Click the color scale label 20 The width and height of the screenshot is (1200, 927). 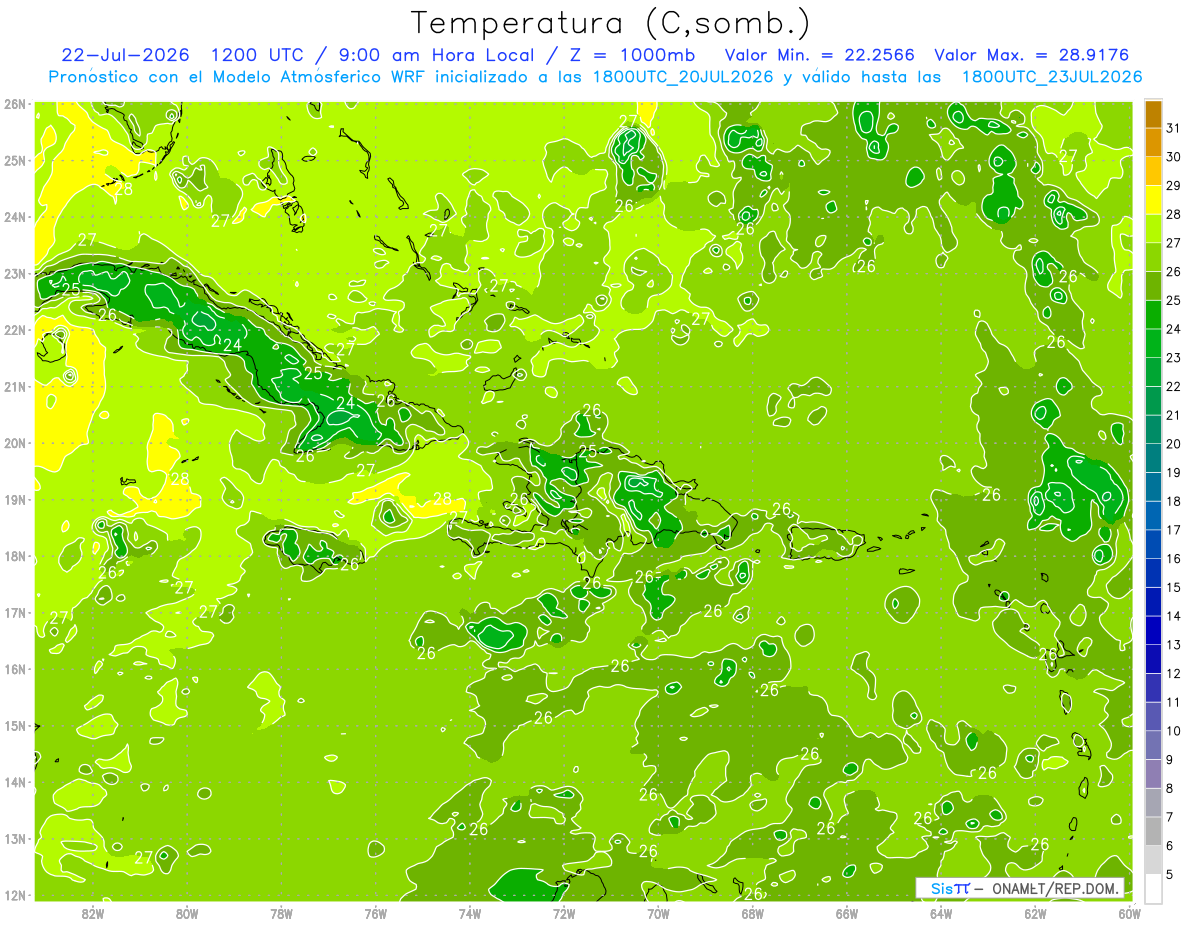1174,443
